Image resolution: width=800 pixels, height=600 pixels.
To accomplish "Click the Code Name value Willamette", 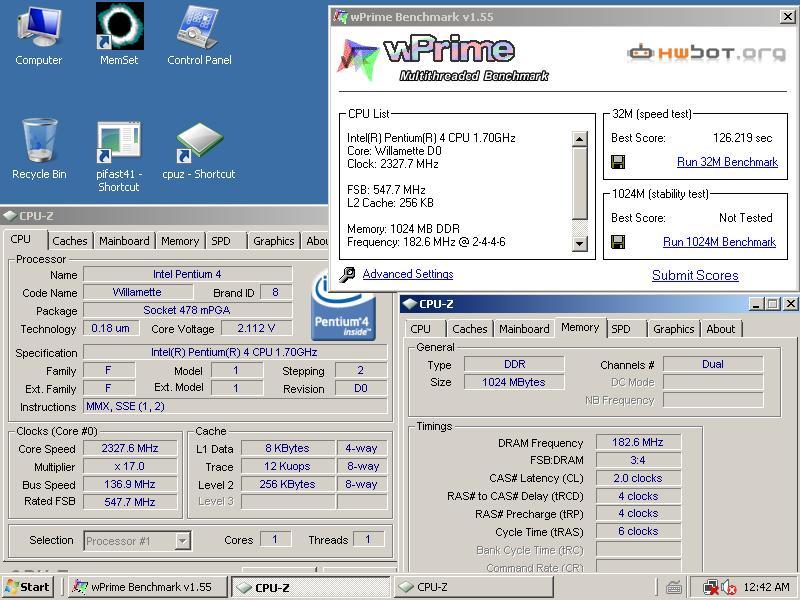I will tap(137, 292).
